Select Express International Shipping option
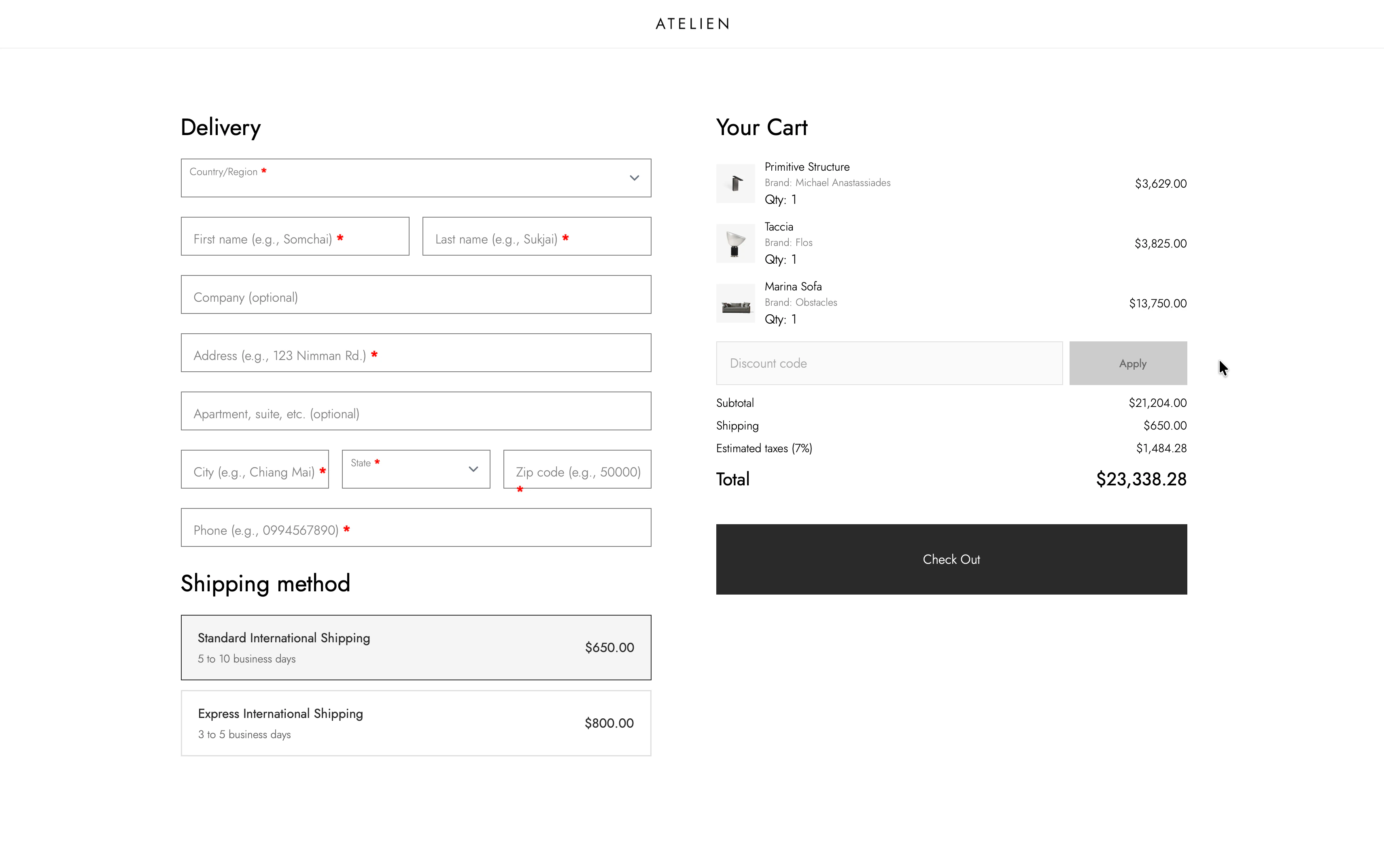Viewport: 1384px width, 868px height. click(x=416, y=723)
